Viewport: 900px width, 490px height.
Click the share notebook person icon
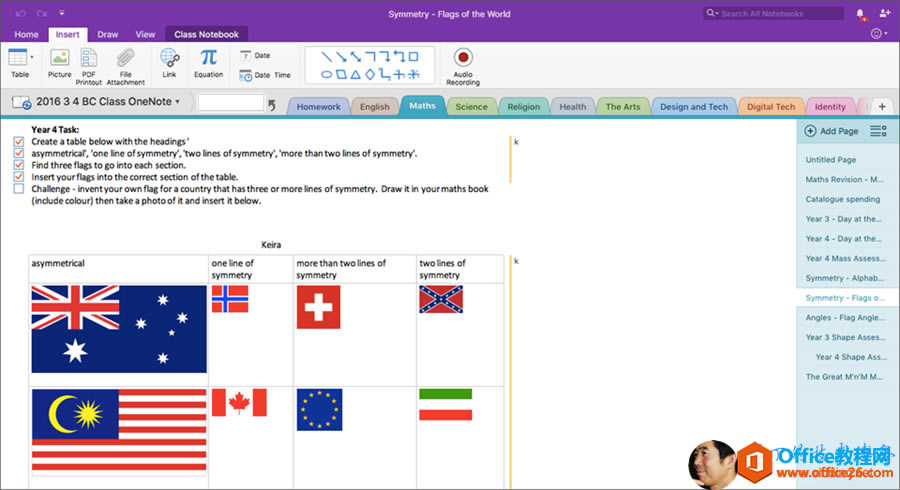(884, 14)
